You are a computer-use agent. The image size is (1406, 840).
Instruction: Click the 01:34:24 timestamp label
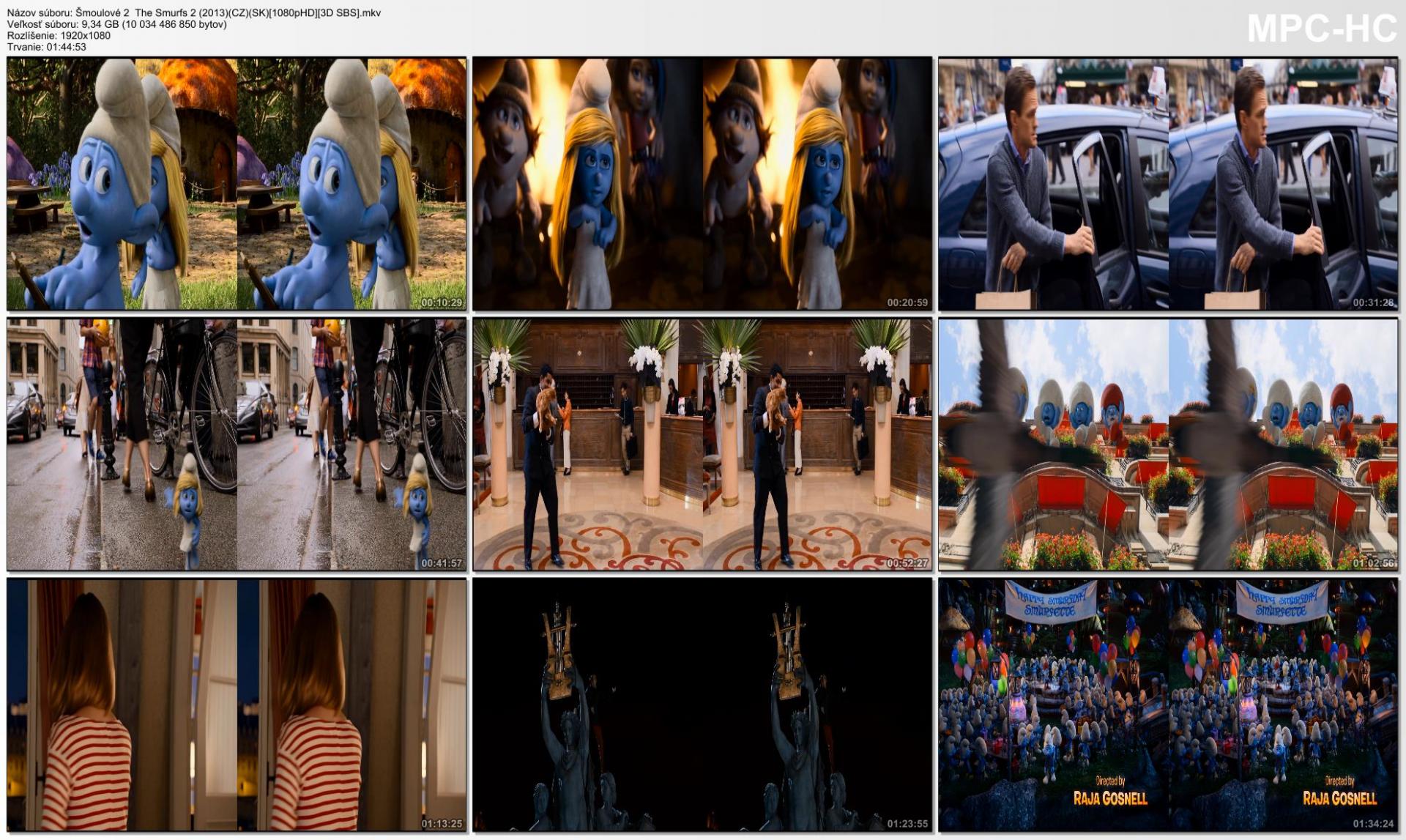1373,824
